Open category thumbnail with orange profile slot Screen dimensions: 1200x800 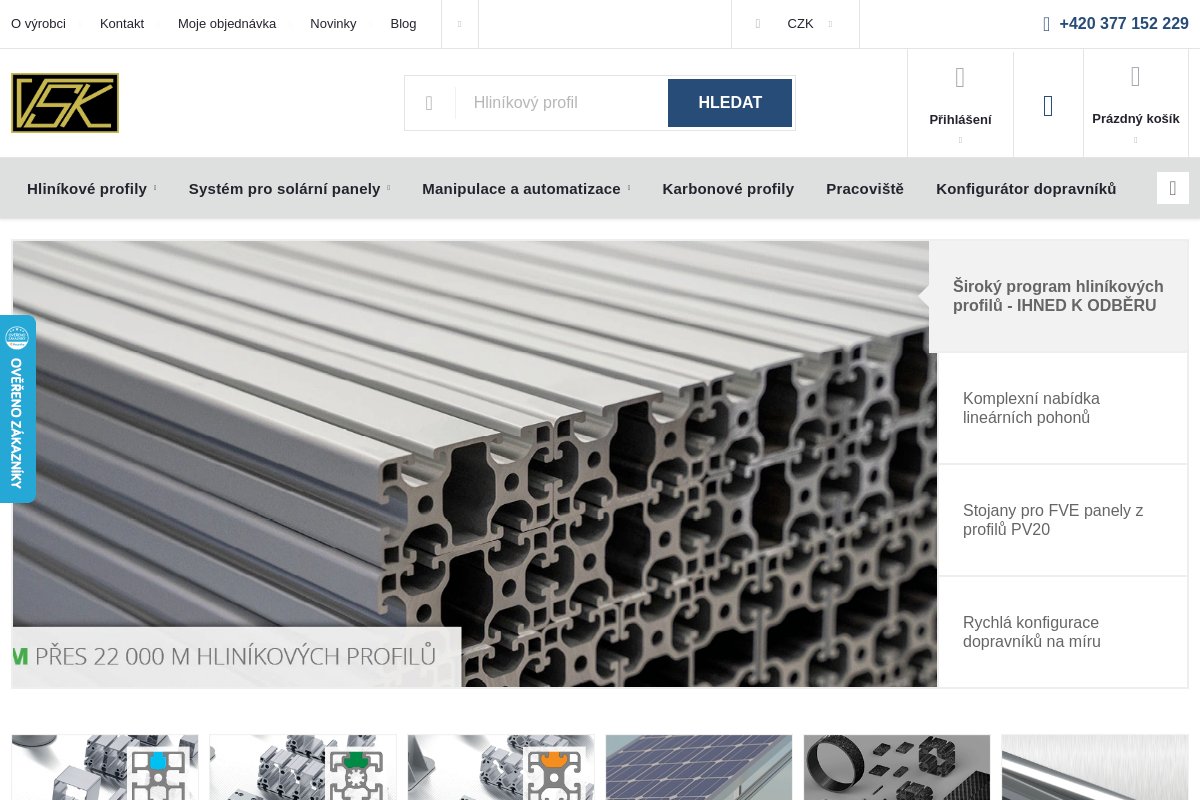tap(501, 768)
